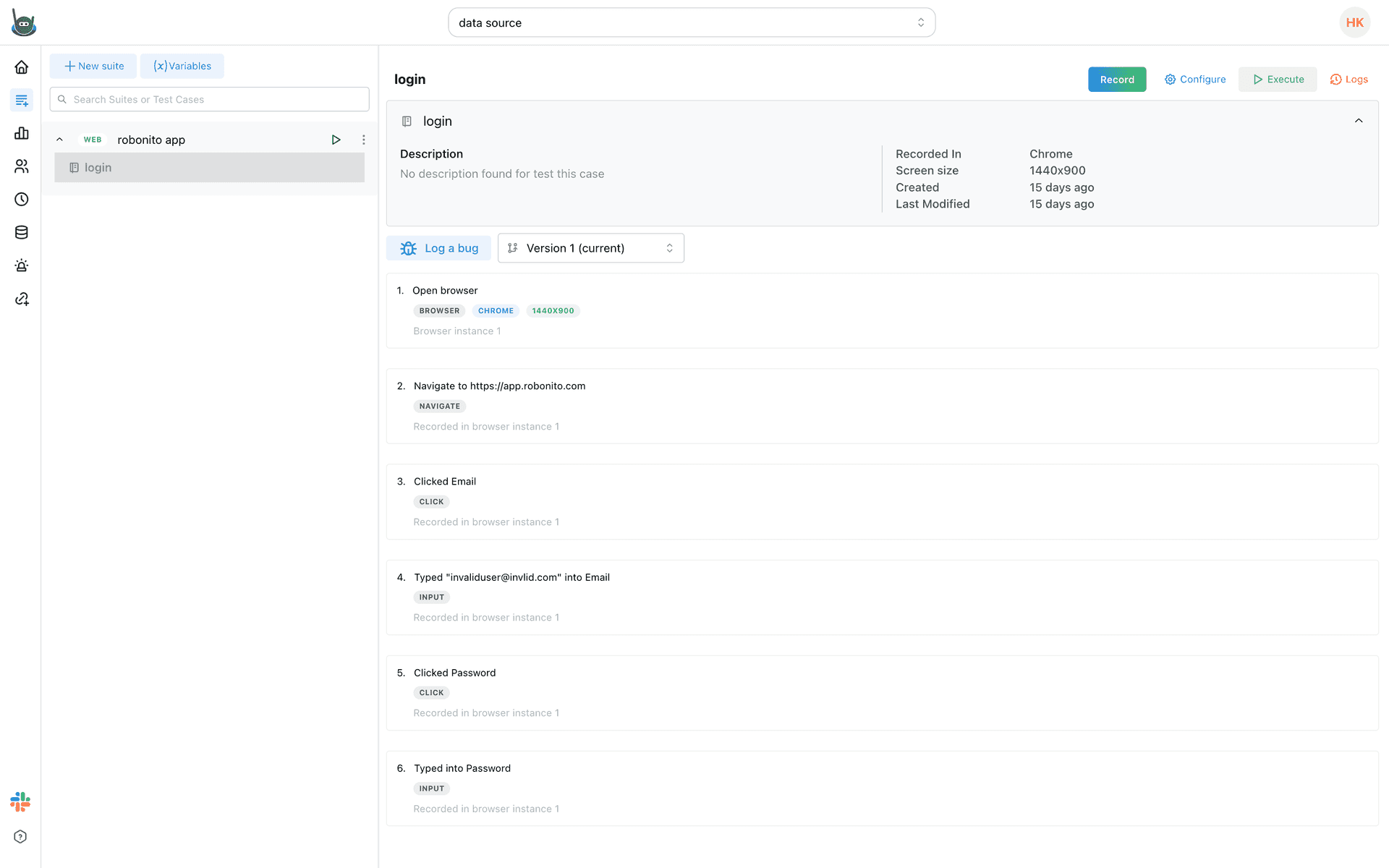Click the document icon beside login header
Image resolution: width=1389 pixels, height=868 pixels.
[x=407, y=122]
